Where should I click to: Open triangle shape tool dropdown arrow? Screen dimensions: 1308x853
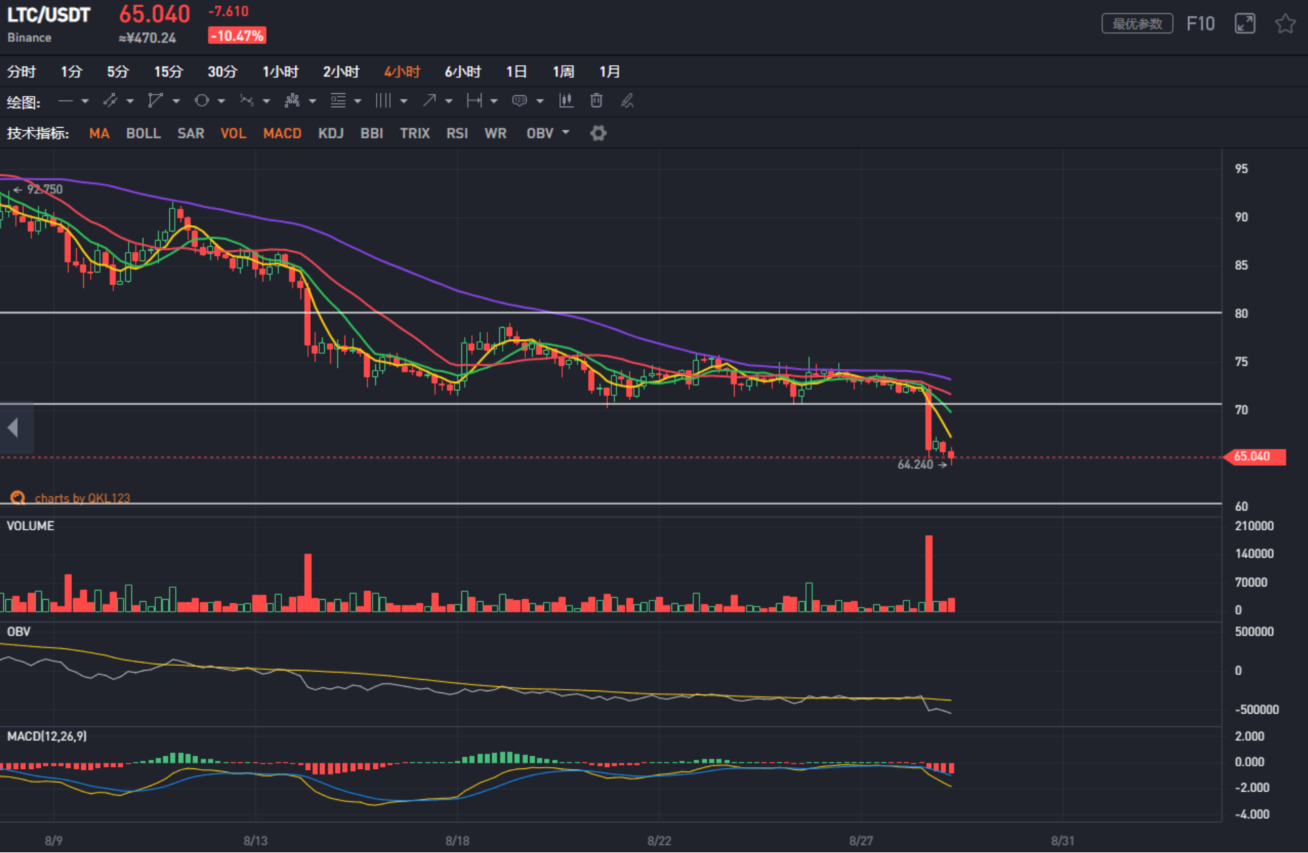pyautogui.click(x=176, y=102)
